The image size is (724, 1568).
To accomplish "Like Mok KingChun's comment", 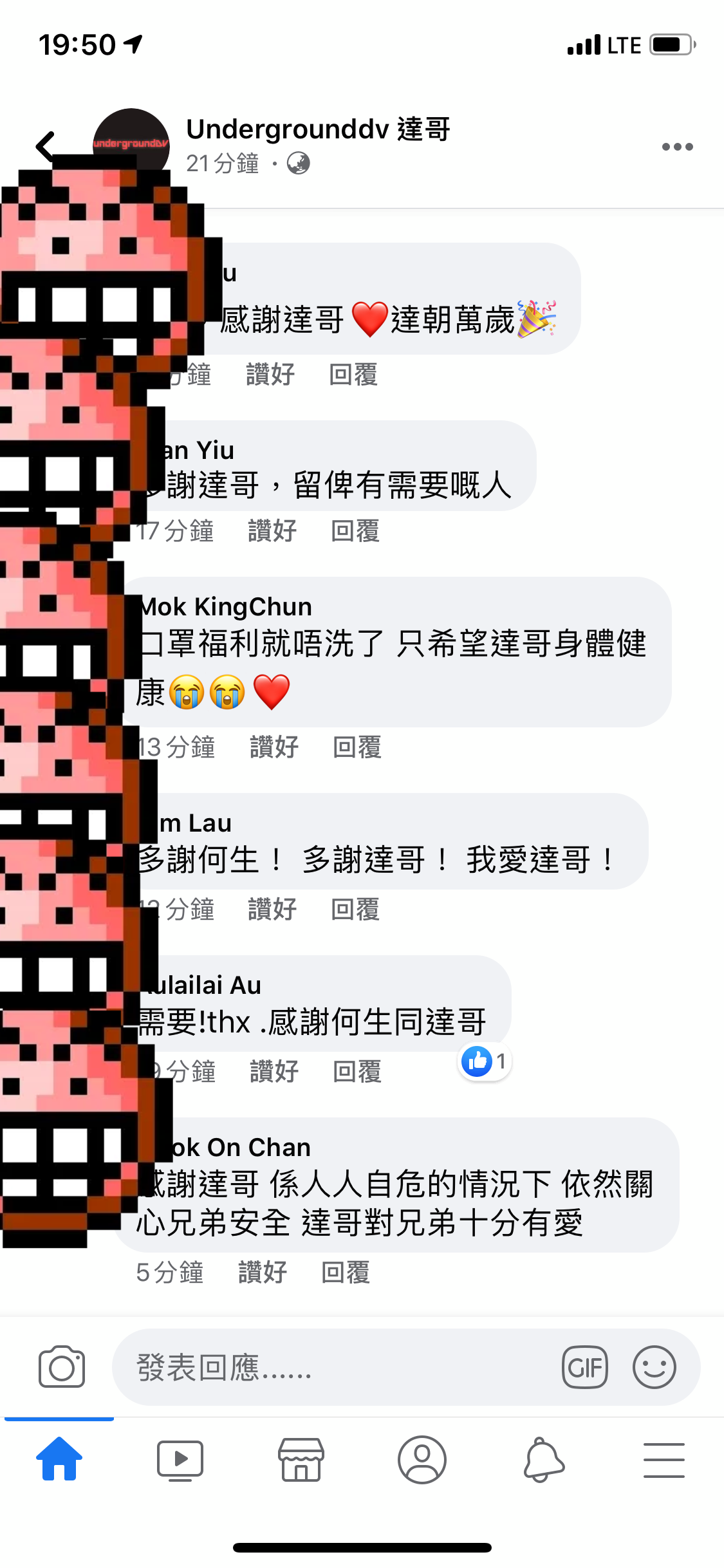I will click(274, 747).
